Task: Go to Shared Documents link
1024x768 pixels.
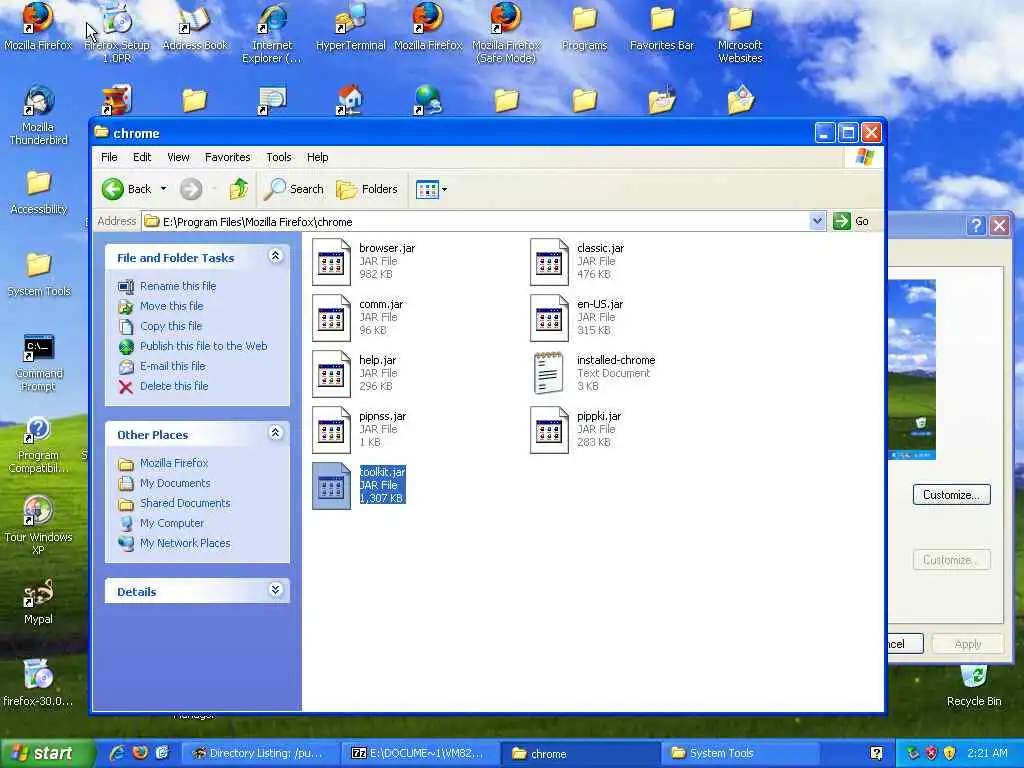Action: click(185, 504)
